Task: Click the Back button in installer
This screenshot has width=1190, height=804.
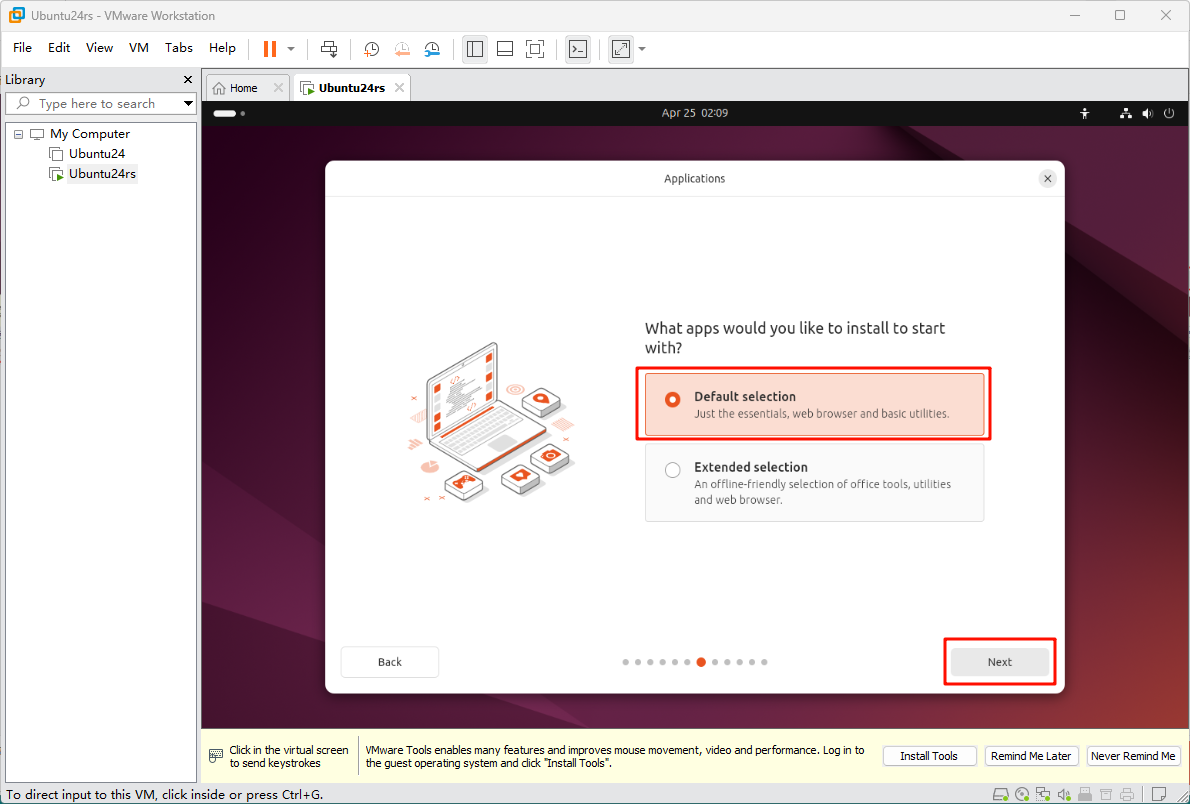Action: click(389, 662)
